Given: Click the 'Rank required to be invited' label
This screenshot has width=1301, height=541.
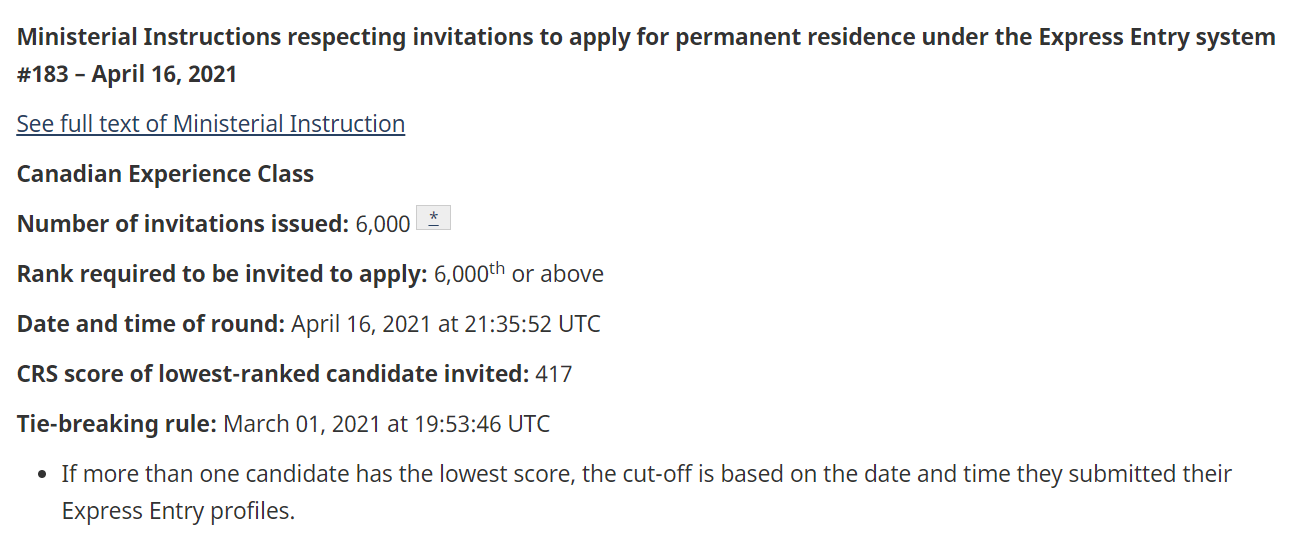Looking at the screenshot, I should (222, 274).
